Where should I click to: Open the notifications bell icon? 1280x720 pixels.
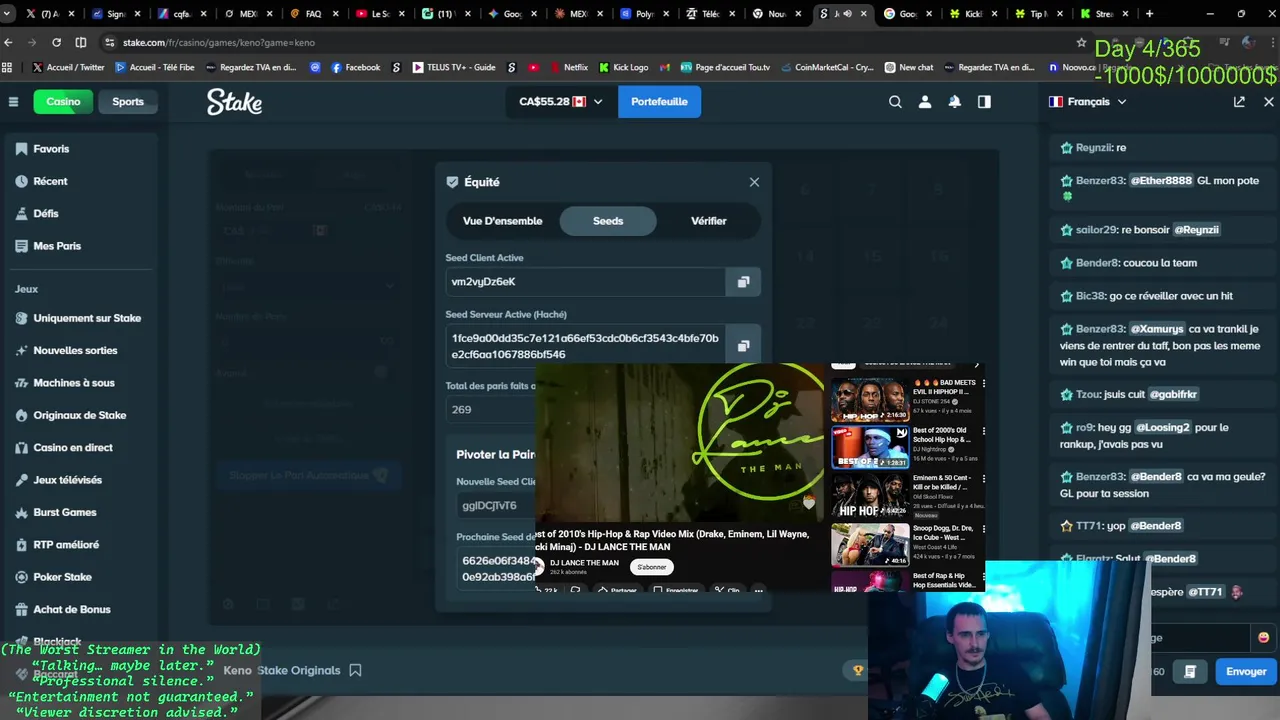pos(955,101)
